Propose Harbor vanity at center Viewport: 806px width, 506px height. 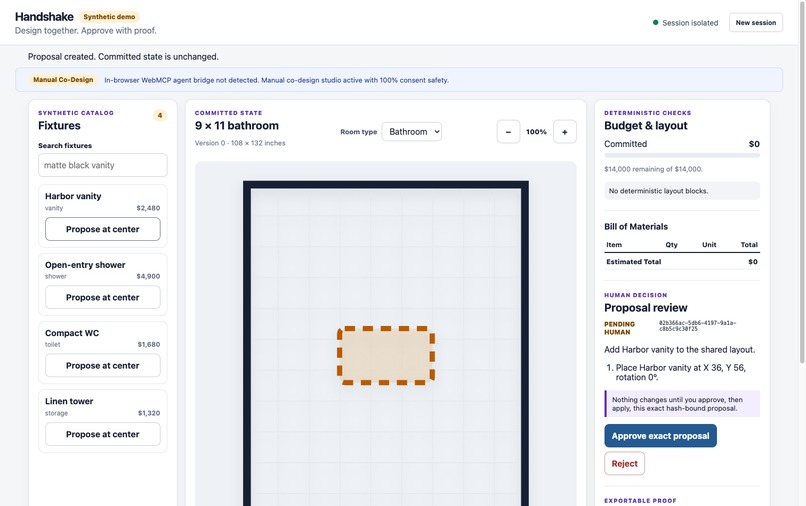[x=103, y=229]
